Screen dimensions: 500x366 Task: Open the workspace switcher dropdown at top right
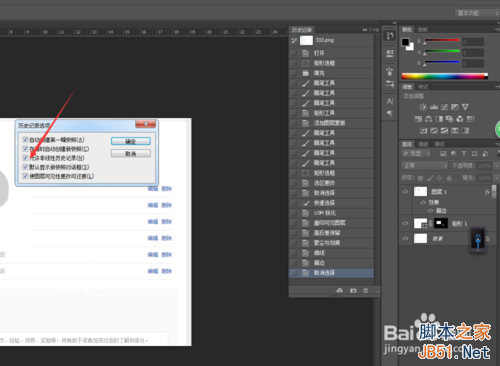pos(477,13)
